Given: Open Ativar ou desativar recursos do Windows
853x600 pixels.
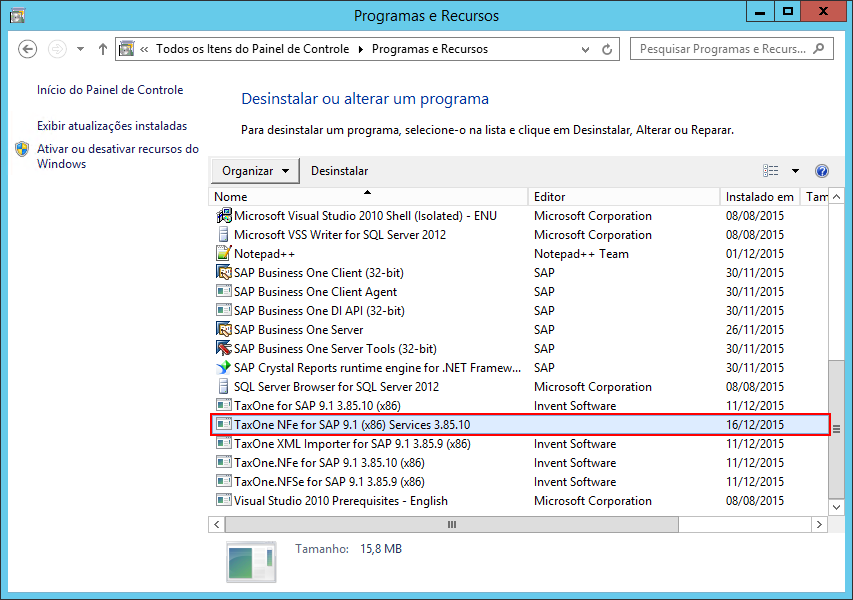Looking at the screenshot, I should click(x=118, y=156).
